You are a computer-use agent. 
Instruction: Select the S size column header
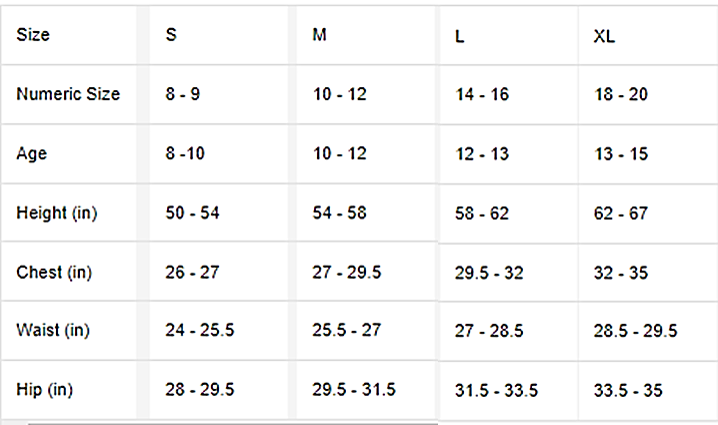coord(171,35)
